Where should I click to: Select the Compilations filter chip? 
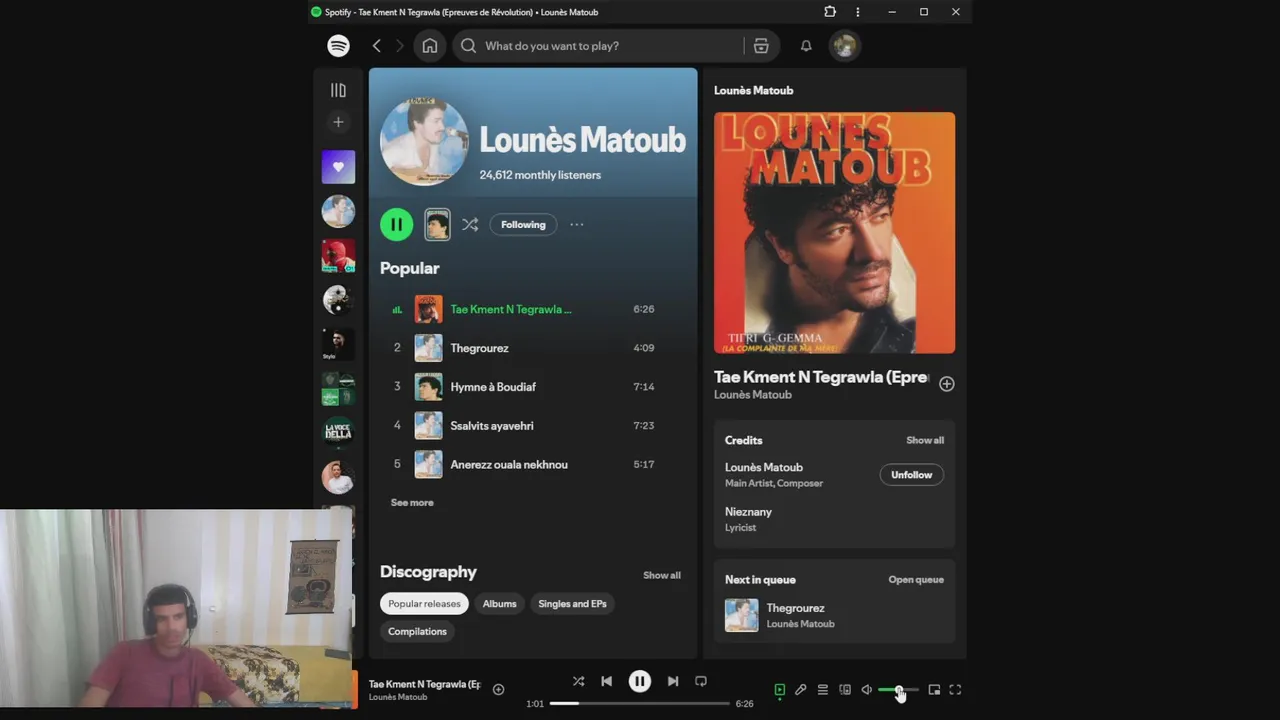(417, 632)
